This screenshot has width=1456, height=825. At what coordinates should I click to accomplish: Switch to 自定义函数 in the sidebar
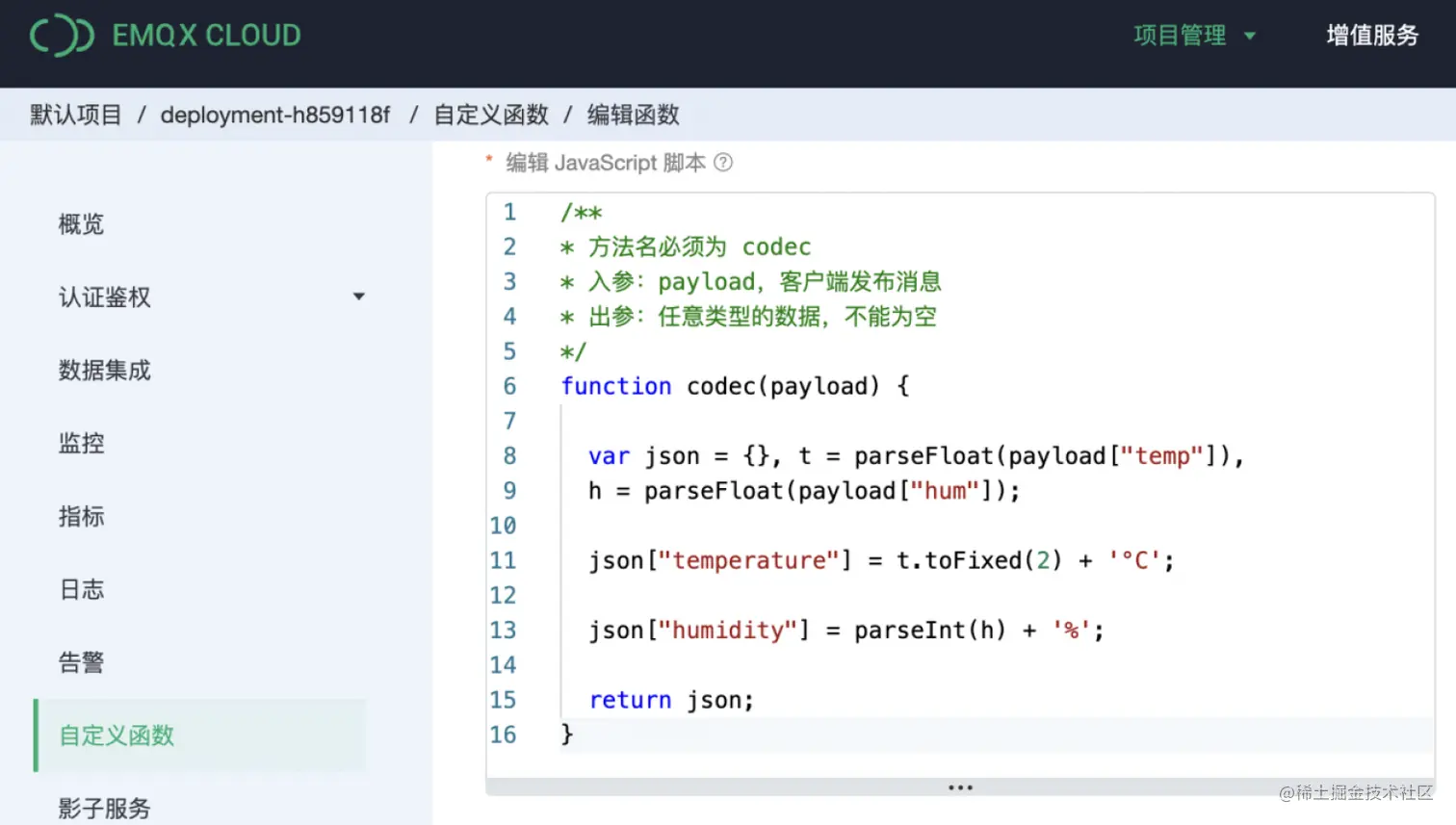[x=116, y=735]
